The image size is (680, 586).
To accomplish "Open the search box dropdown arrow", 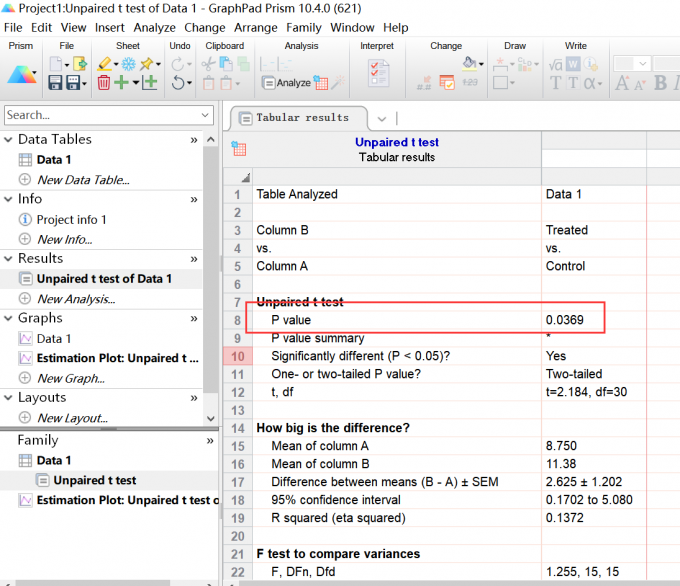I will [204, 115].
